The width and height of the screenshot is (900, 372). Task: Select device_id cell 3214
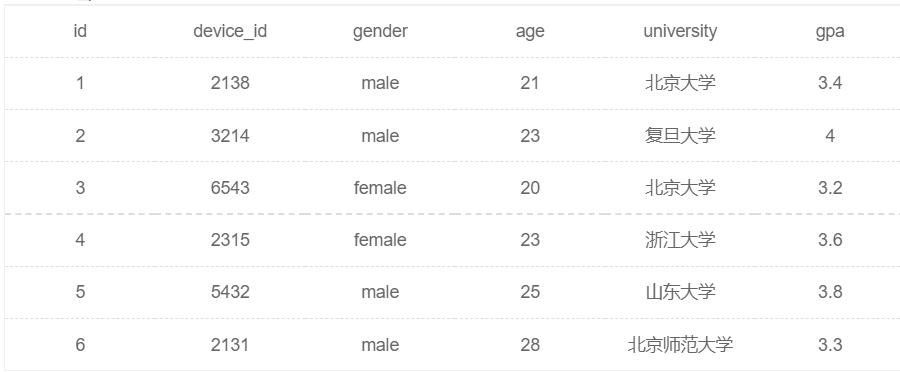click(230, 135)
